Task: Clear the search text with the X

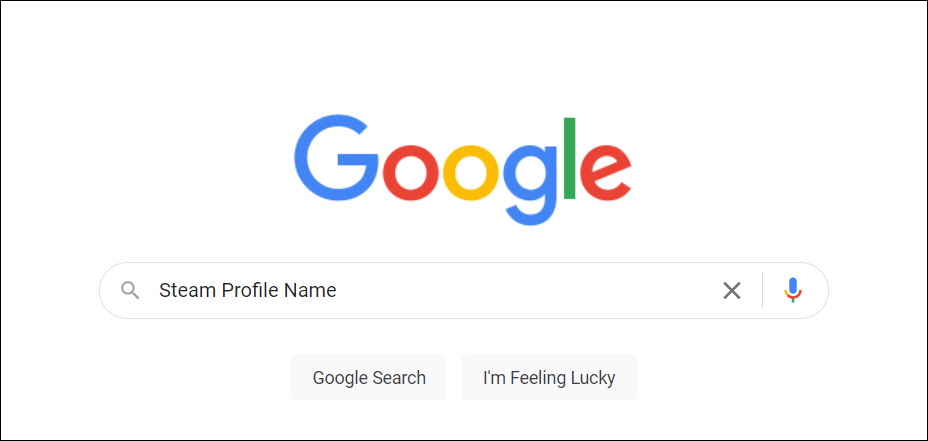Action: (732, 291)
